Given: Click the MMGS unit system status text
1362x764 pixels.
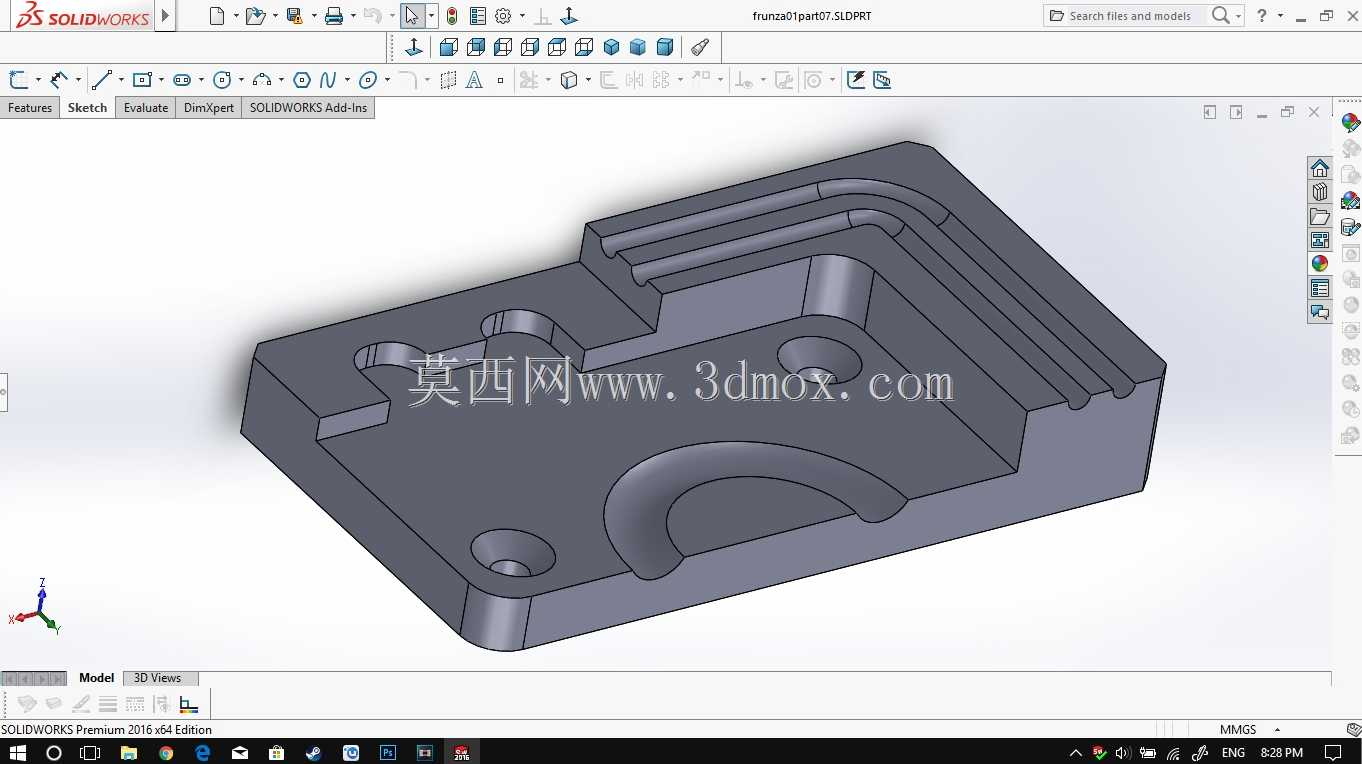Looking at the screenshot, I should pos(1238,730).
